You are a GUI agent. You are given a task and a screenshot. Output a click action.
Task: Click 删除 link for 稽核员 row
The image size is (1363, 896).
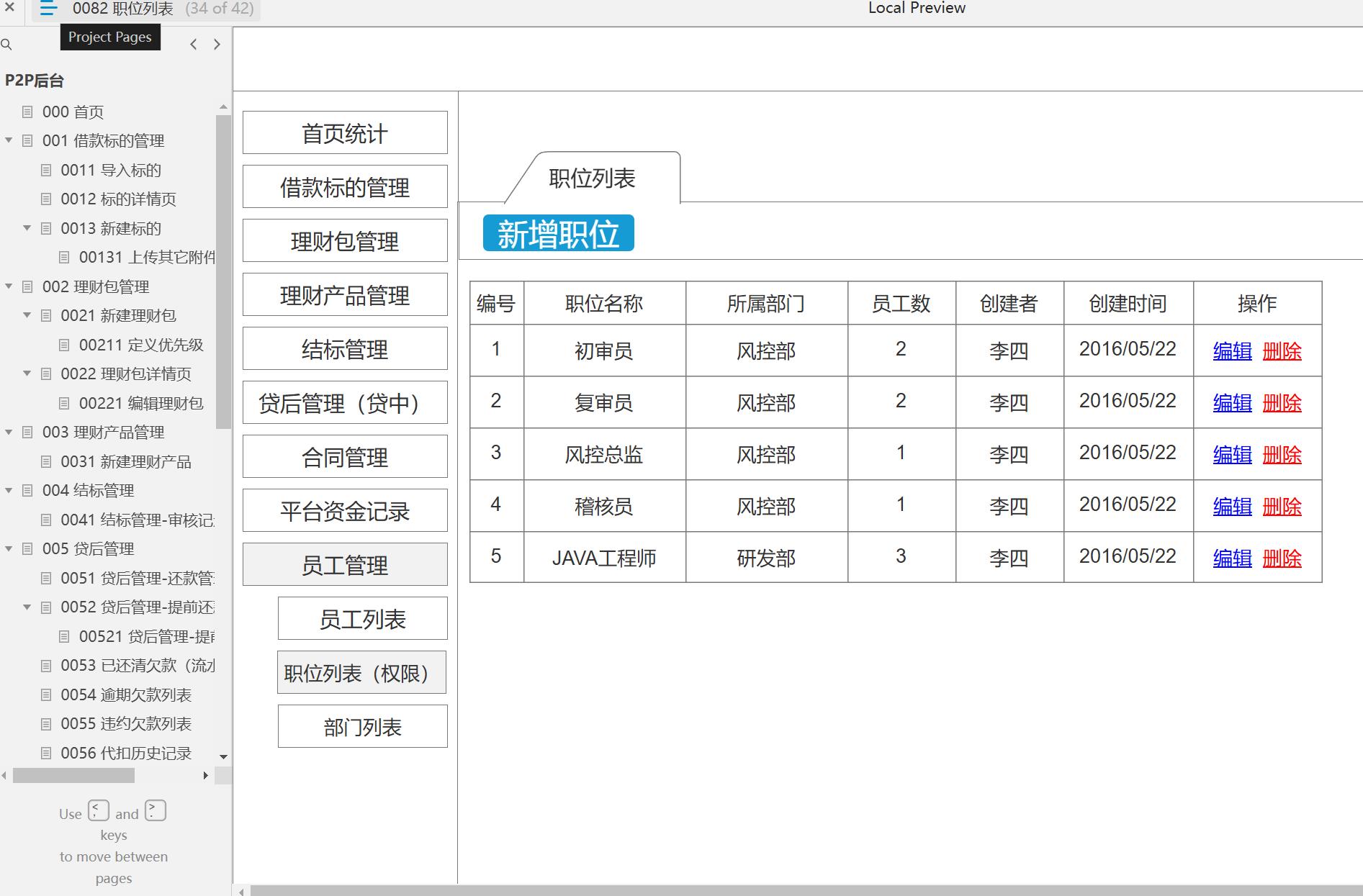pos(1282,507)
